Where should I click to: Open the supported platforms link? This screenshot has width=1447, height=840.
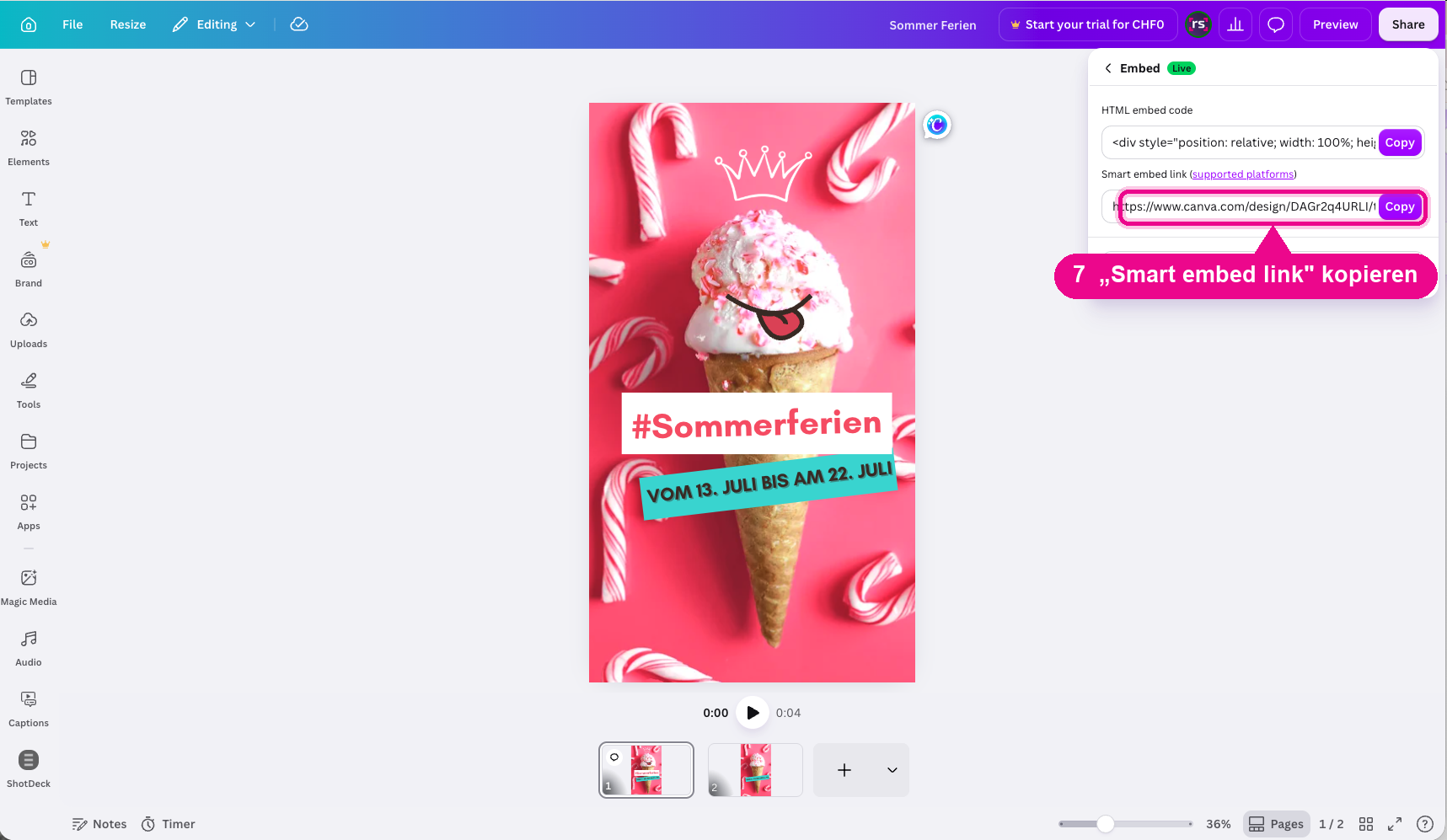(1243, 174)
